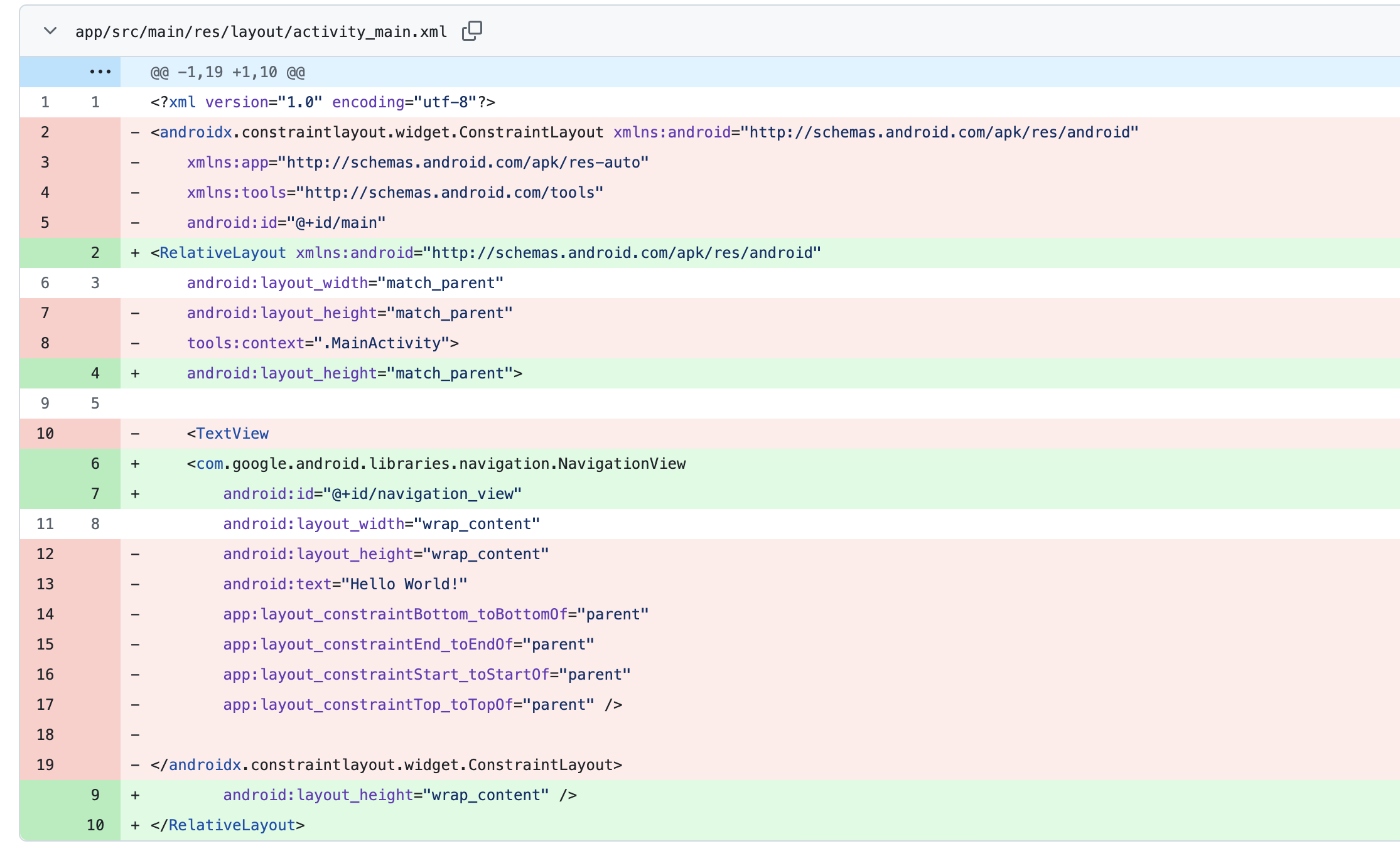Click the RelativeLayout opening tag text
Screen dimensions: 1400x851
(x=222, y=253)
